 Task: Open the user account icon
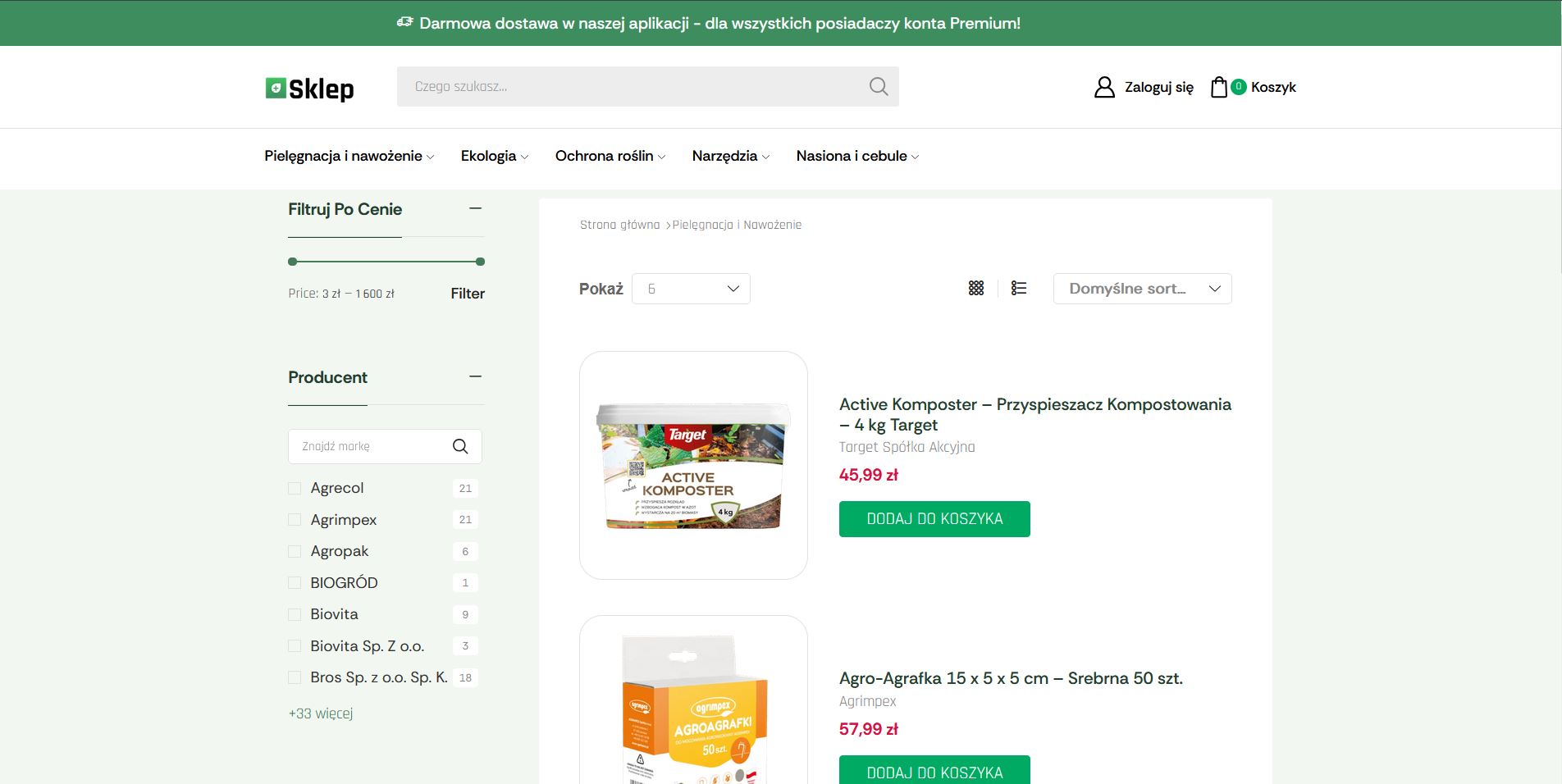point(1104,87)
